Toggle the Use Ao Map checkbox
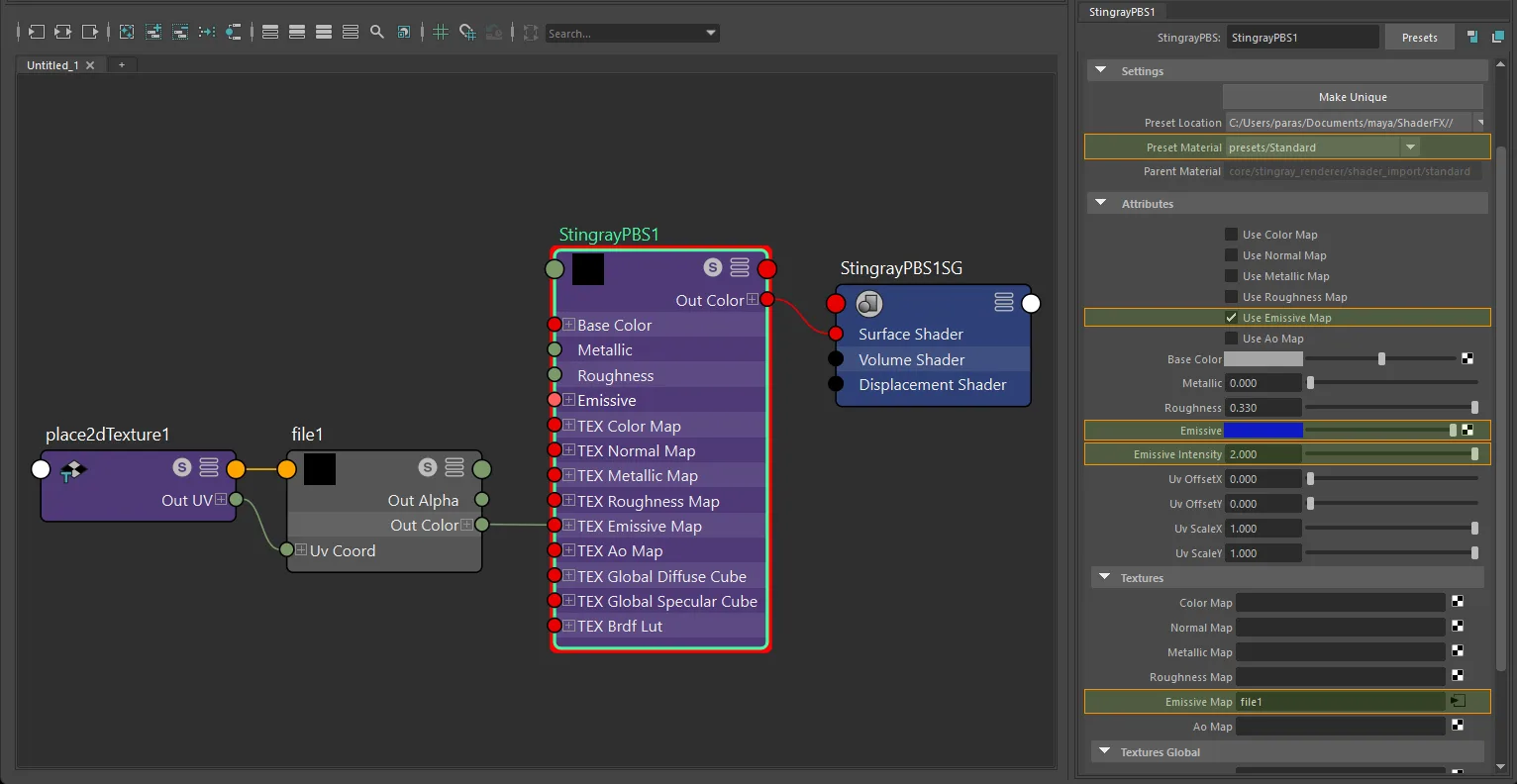 (x=1231, y=339)
